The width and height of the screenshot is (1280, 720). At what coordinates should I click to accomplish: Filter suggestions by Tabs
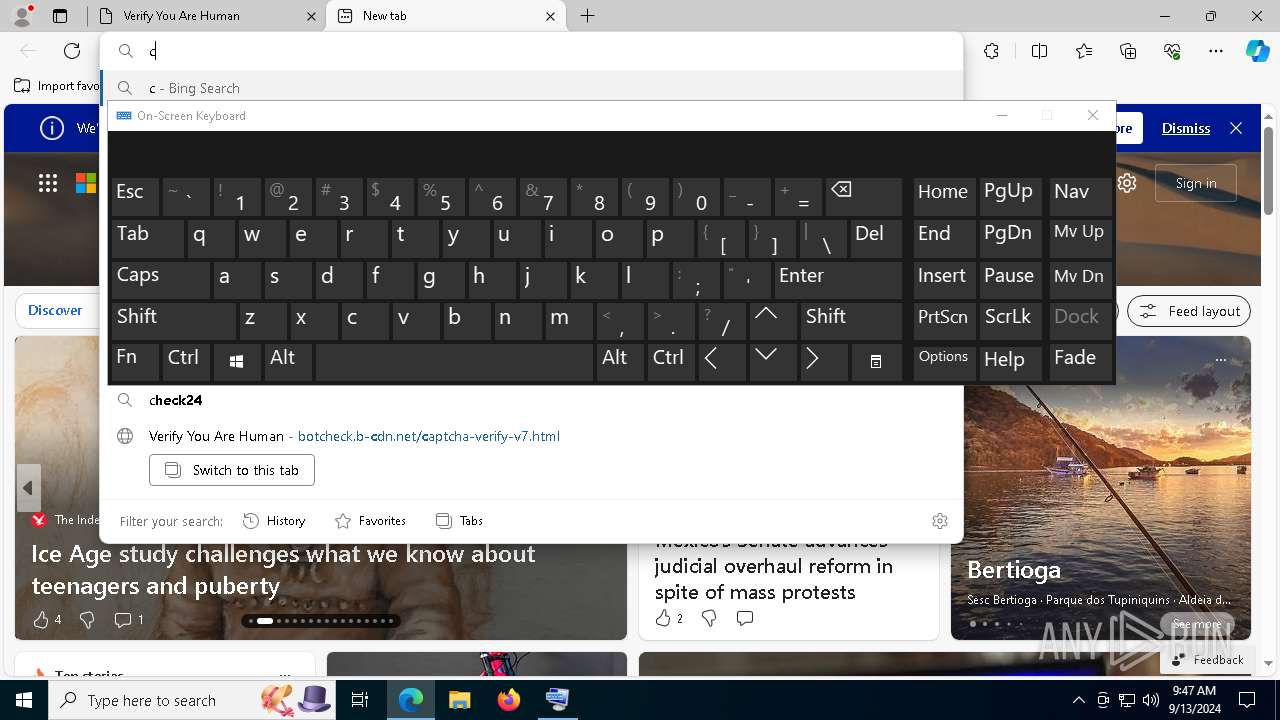(460, 521)
